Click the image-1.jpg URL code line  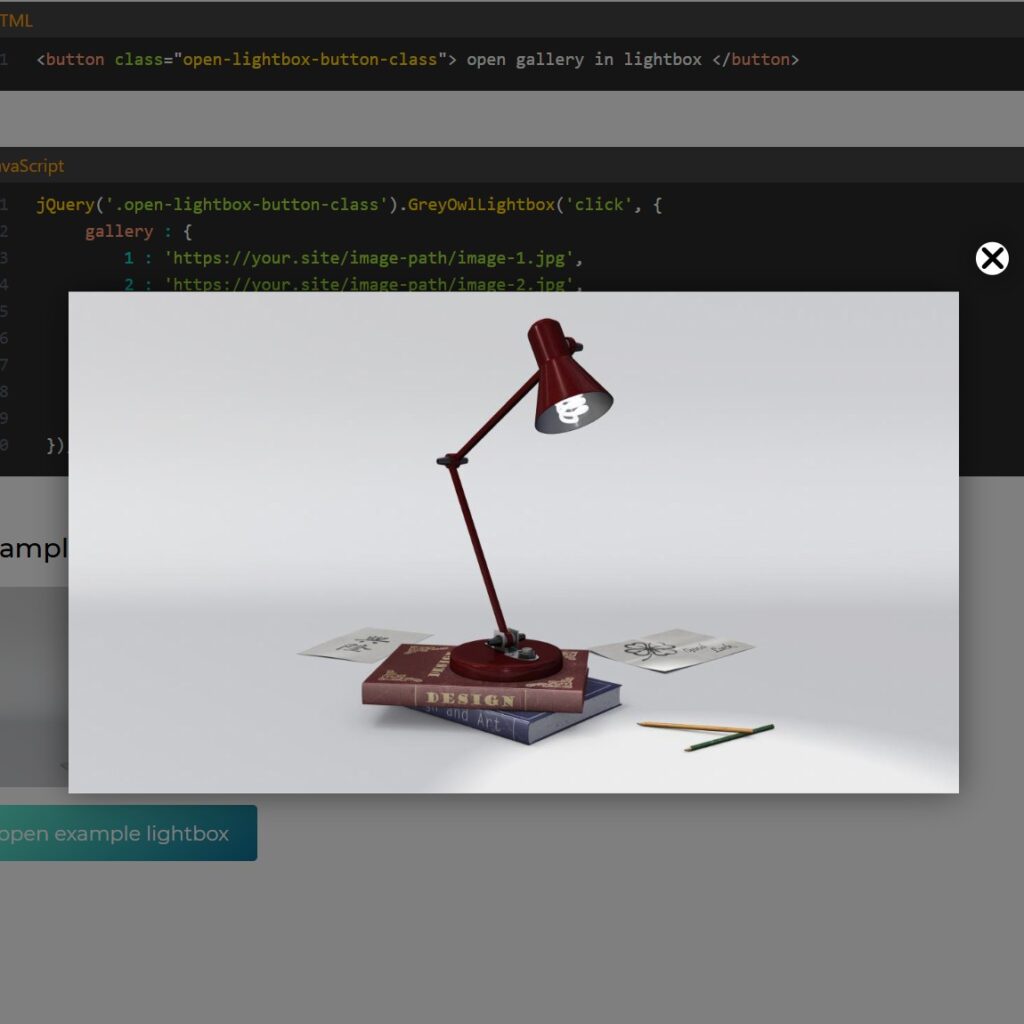pyautogui.click(x=353, y=258)
